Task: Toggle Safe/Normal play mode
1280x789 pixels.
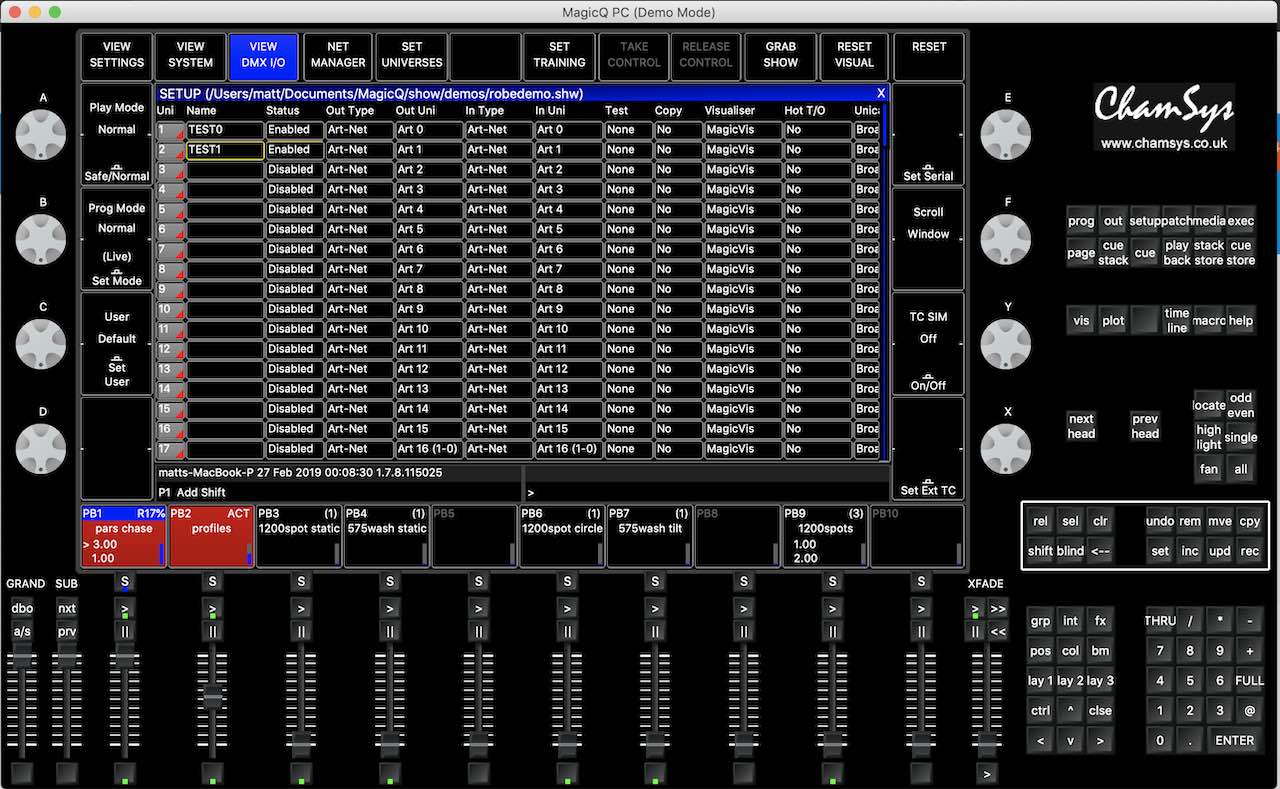Action: tap(117, 173)
